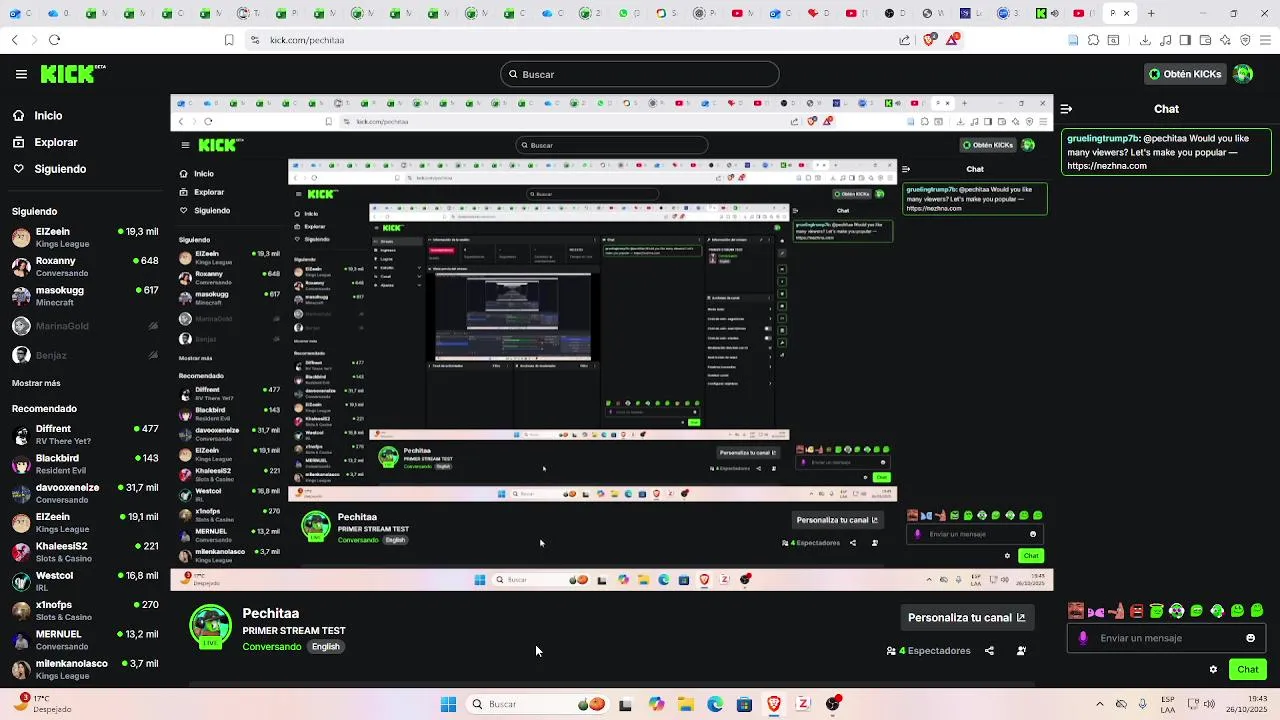
Task: Click the share stream icon
Action: 989,651
